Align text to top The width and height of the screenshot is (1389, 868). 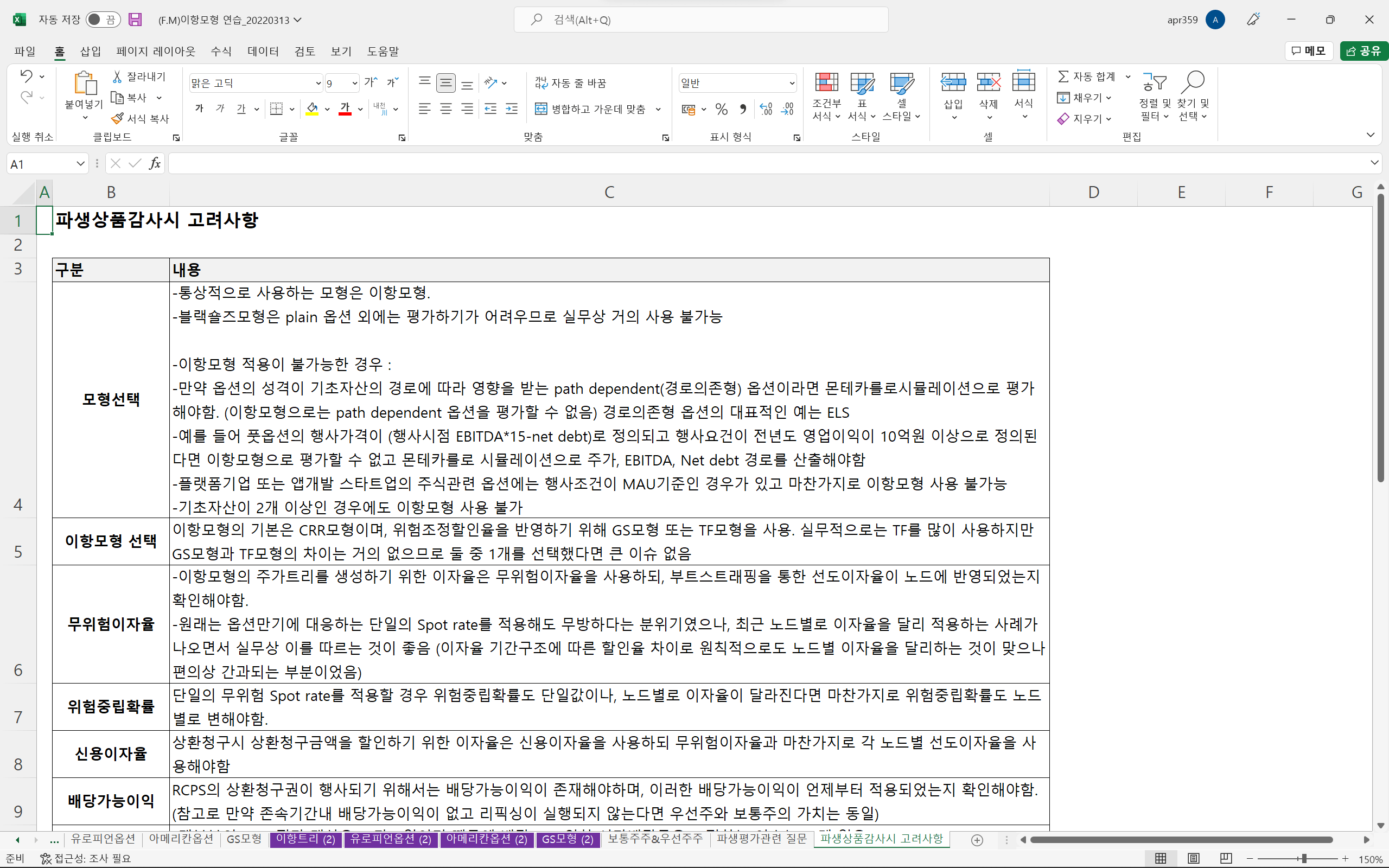(425, 82)
